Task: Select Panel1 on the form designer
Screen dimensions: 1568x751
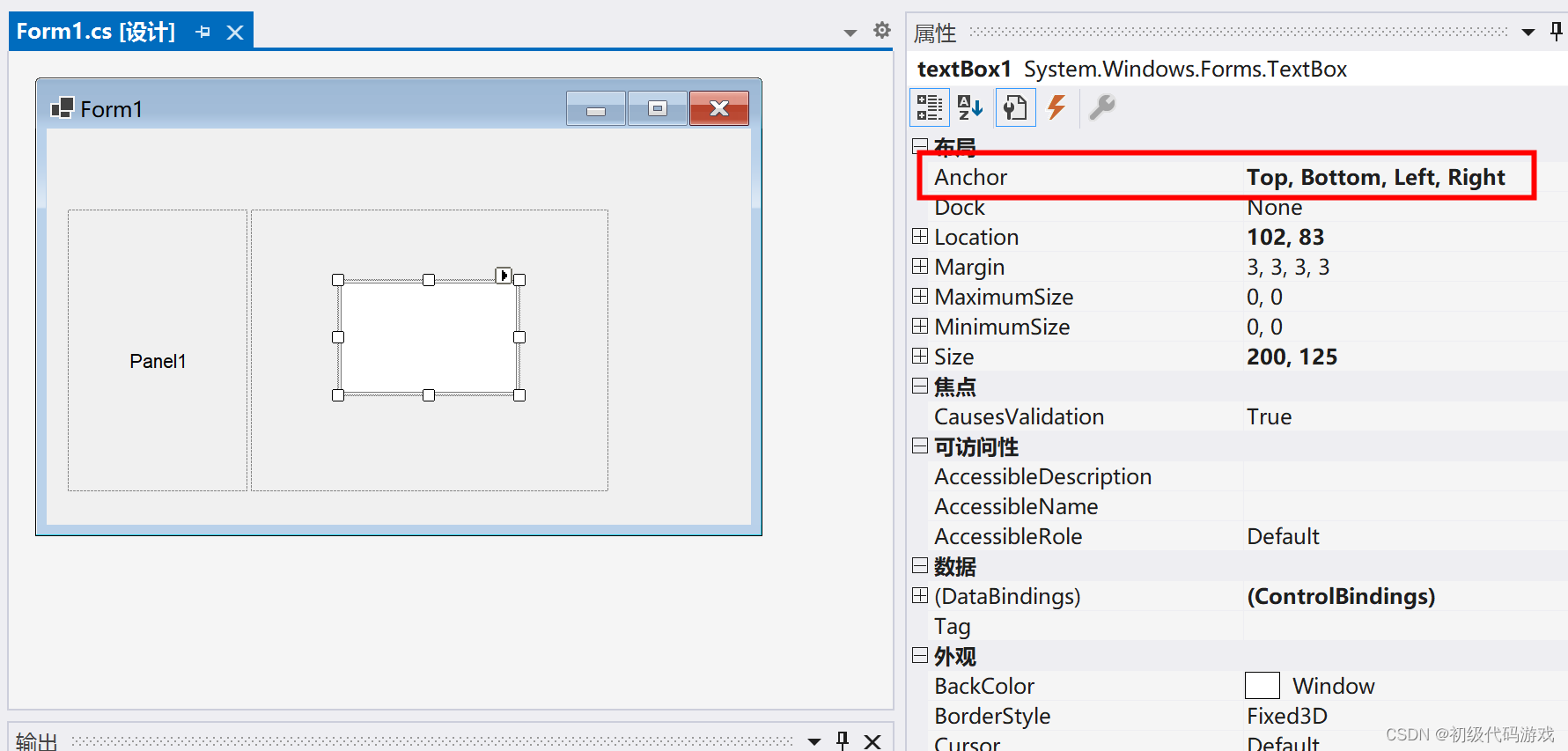Action: coord(158,361)
